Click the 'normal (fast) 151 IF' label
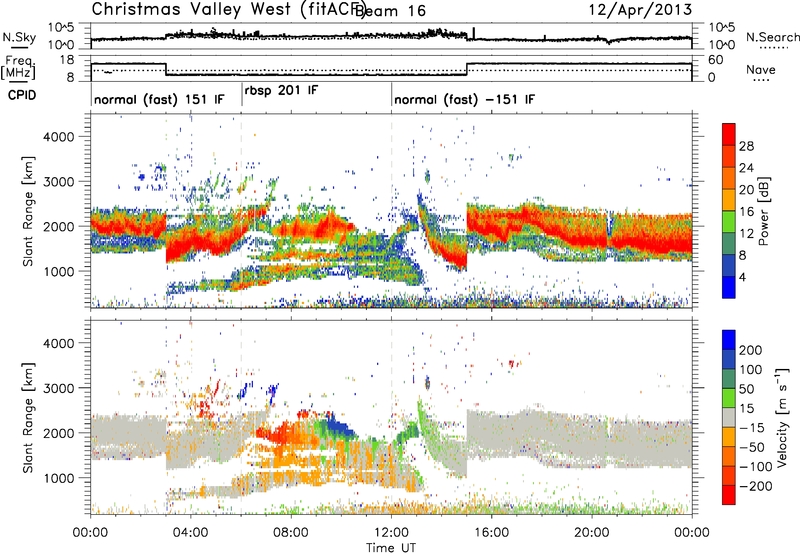 tap(159, 99)
